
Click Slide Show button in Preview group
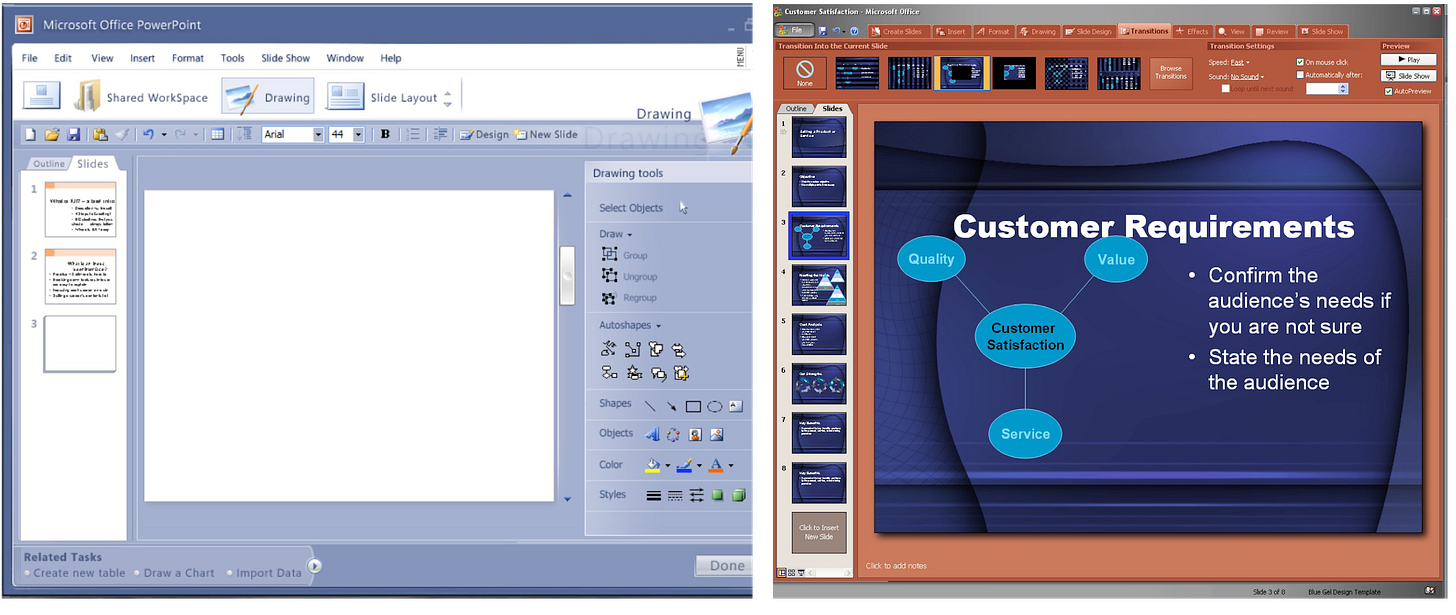(1408, 76)
